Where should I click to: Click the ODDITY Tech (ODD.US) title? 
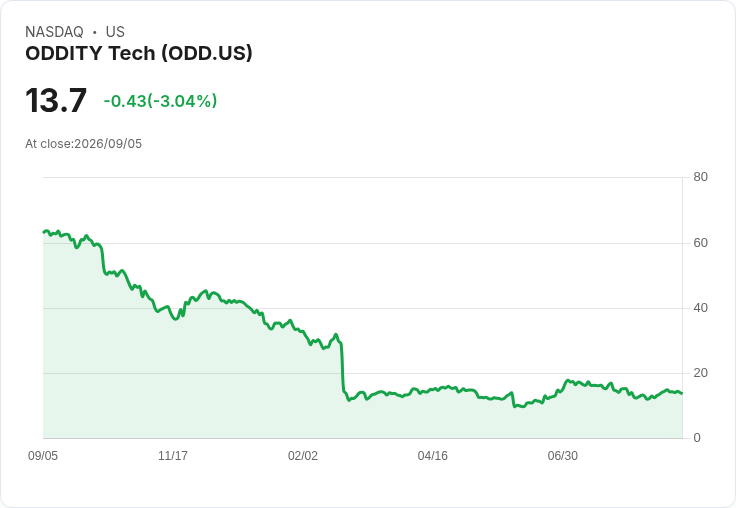click(138, 54)
